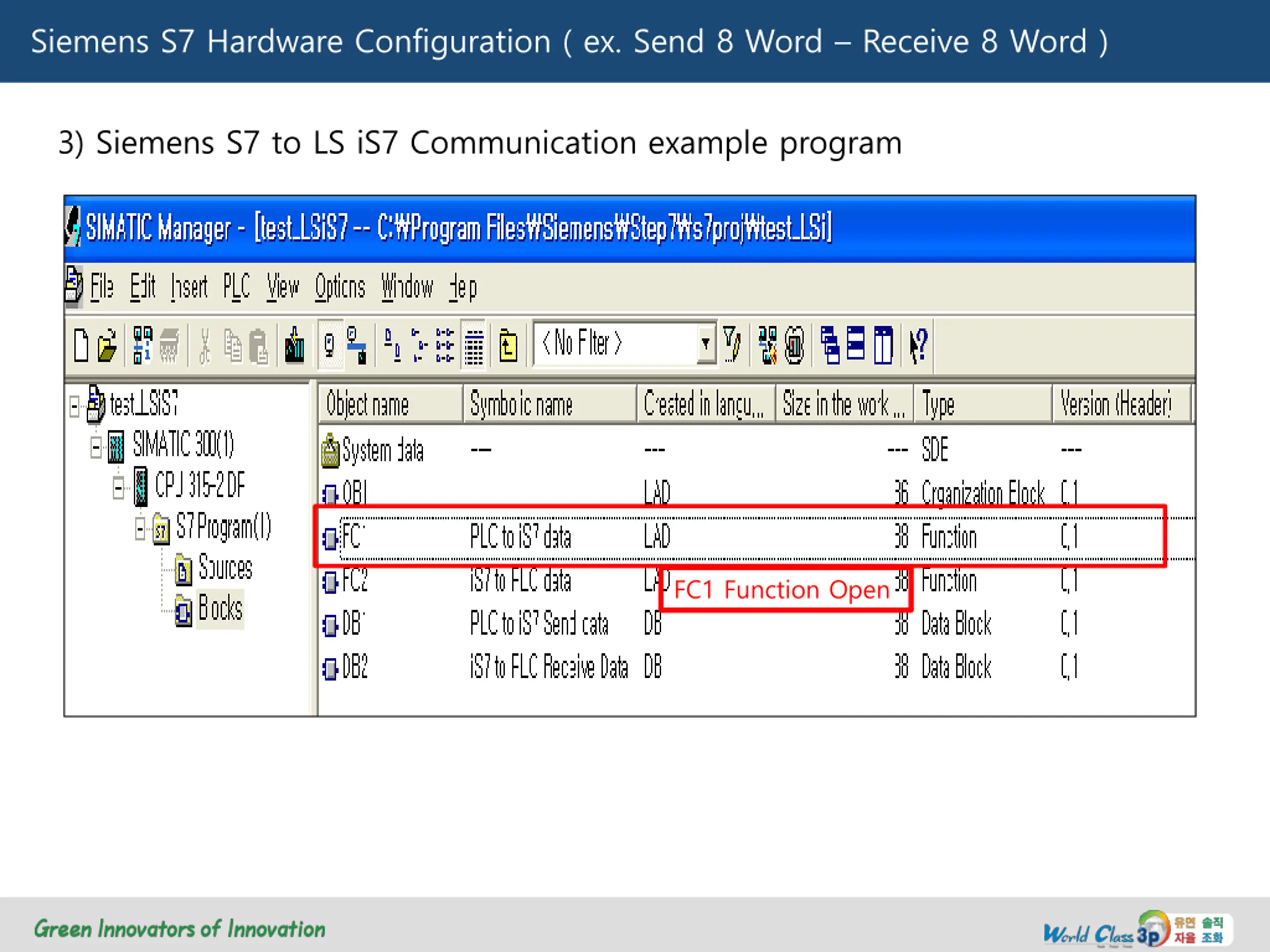Click the Open Project folder icon
1270x952 pixels.
[107, 345]
